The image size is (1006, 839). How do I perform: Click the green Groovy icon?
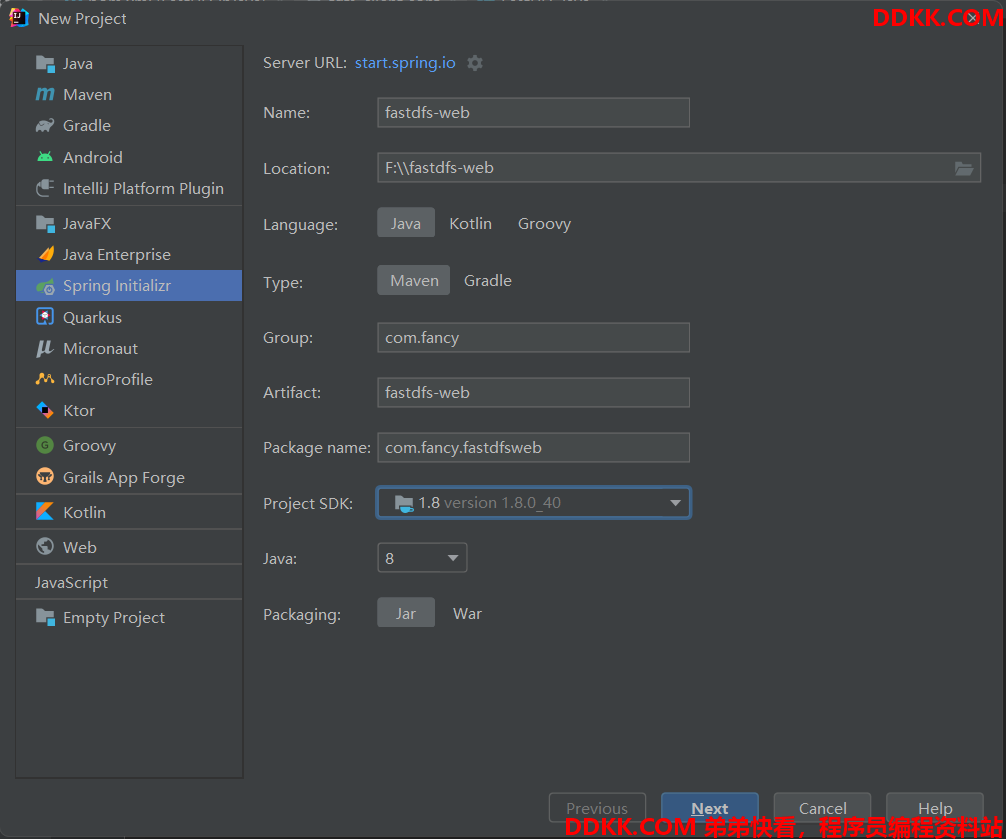(x=45, y=445)
